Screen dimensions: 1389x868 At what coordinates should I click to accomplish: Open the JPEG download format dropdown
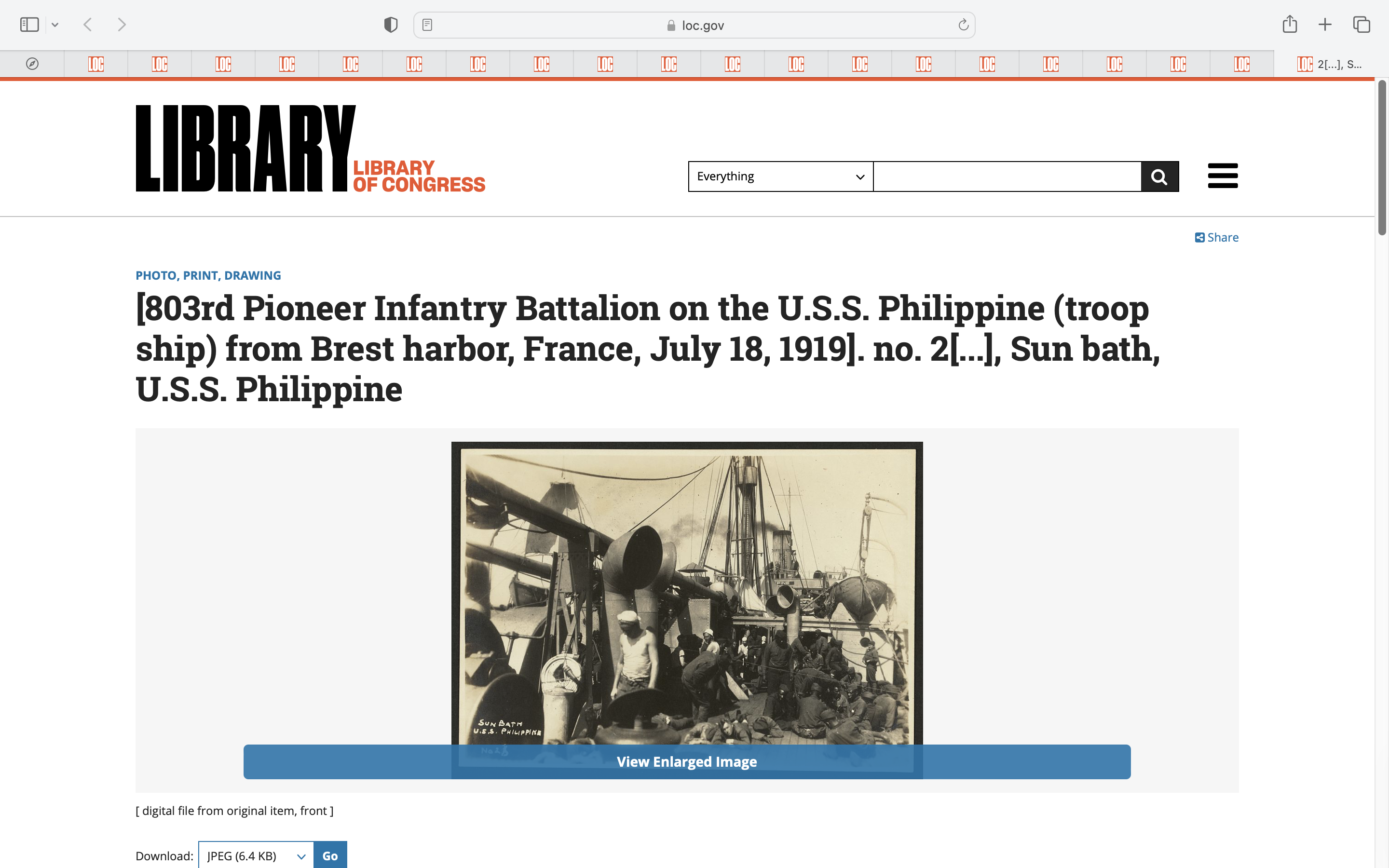(256, 856)
